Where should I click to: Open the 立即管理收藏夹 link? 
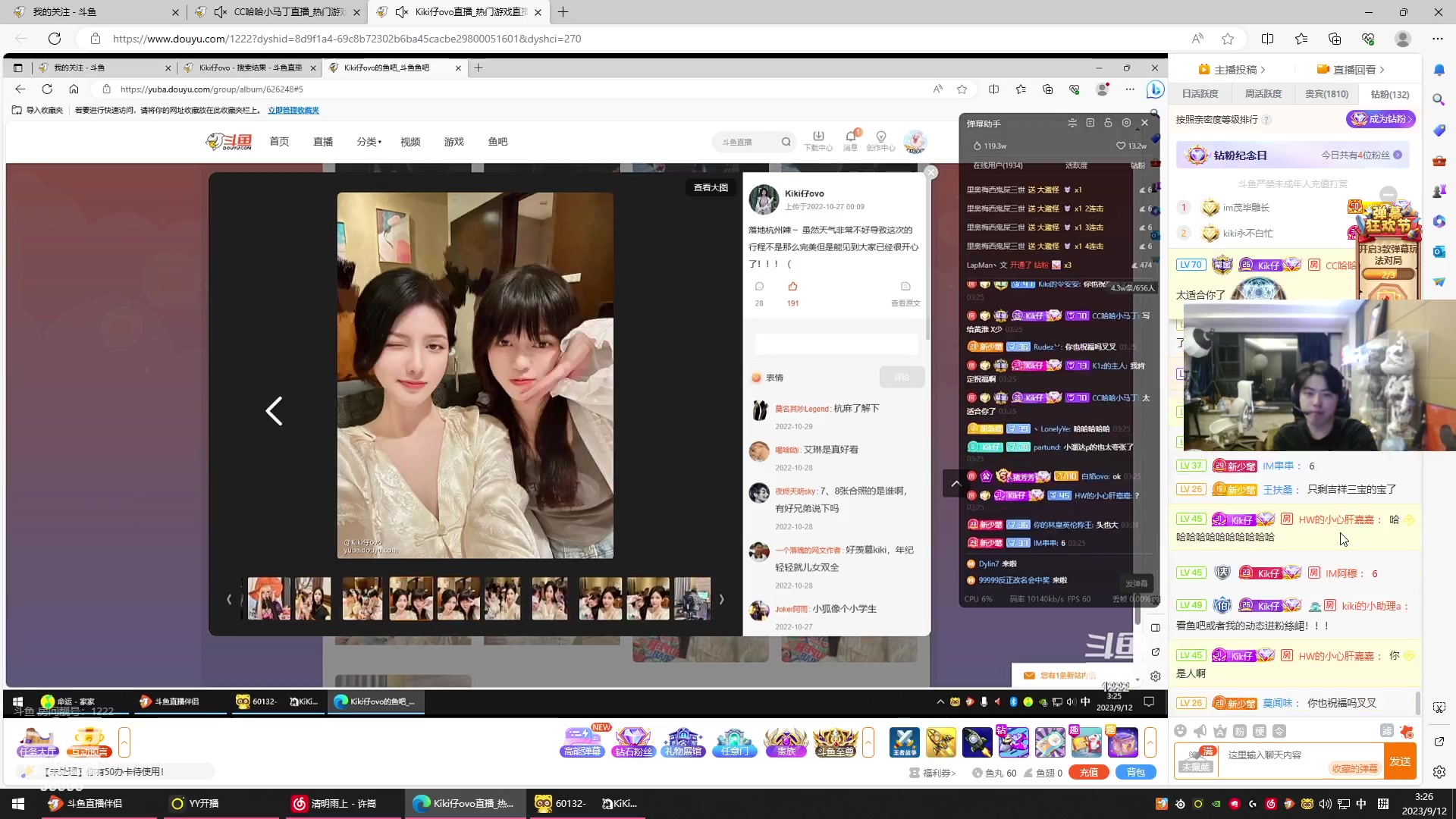click(x=294, y=110)
